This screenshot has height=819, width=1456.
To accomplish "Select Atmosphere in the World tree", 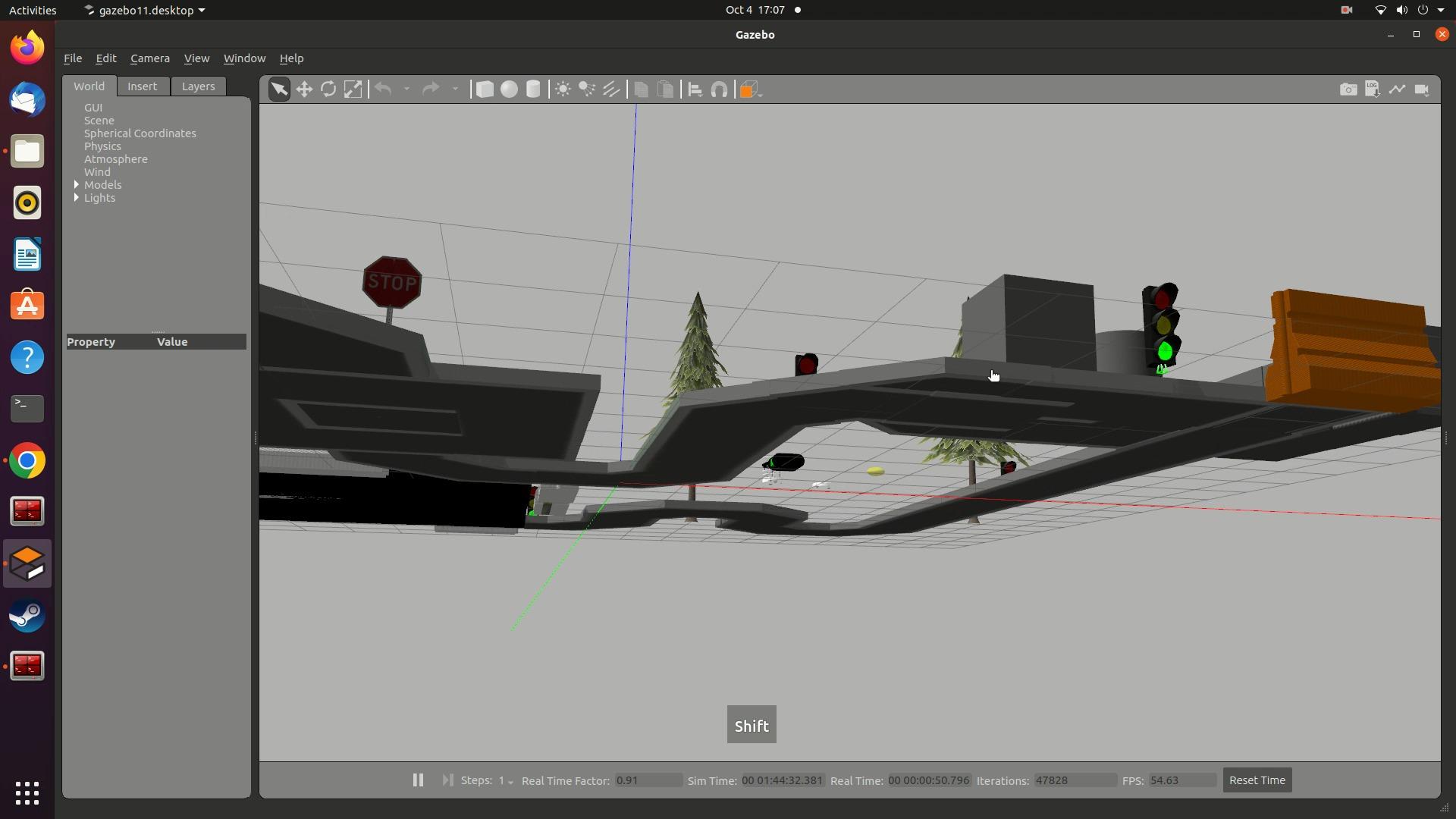I will 116,159.
